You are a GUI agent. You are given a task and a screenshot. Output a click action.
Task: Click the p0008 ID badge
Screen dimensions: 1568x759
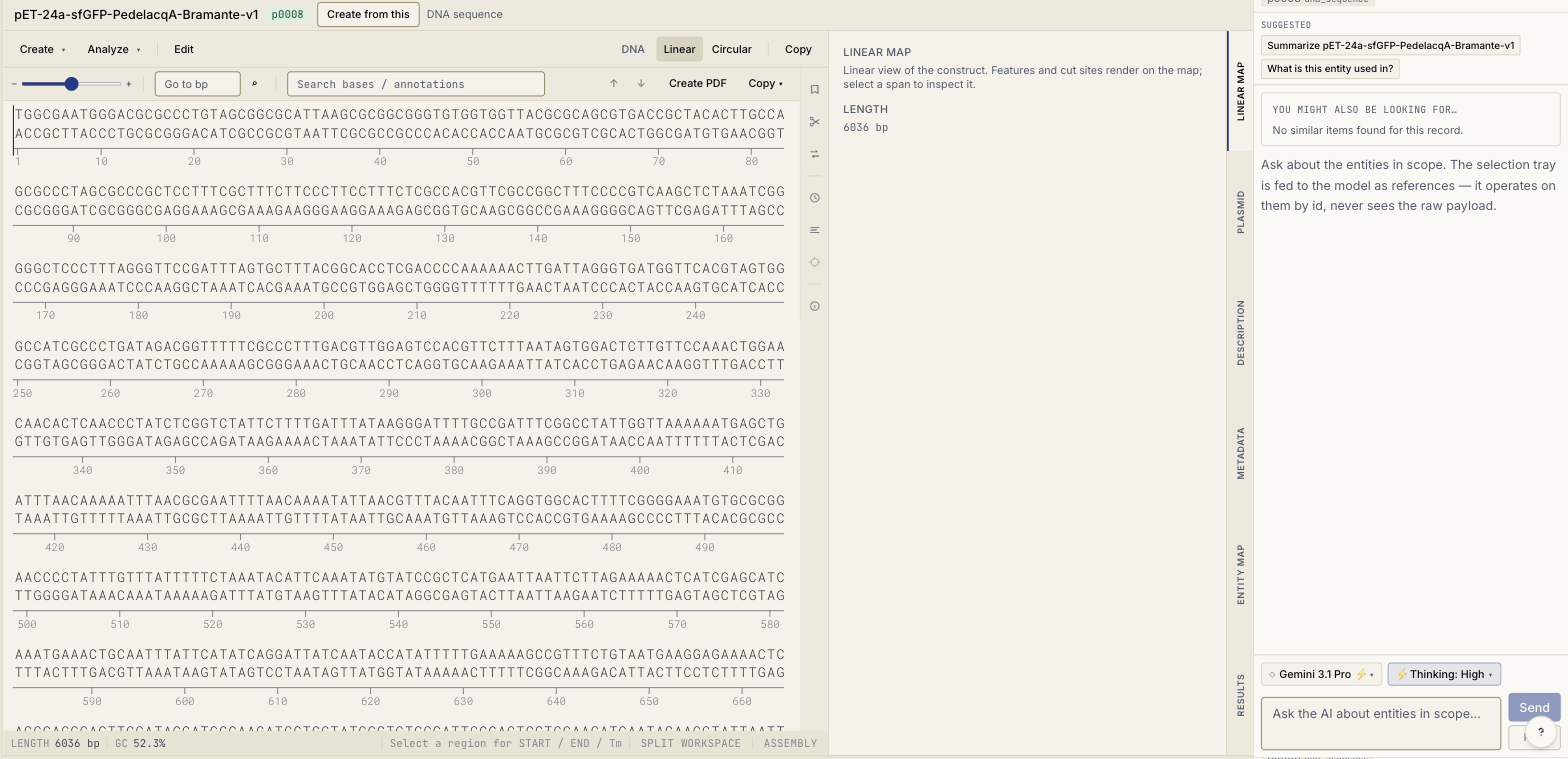click(288, 15)
